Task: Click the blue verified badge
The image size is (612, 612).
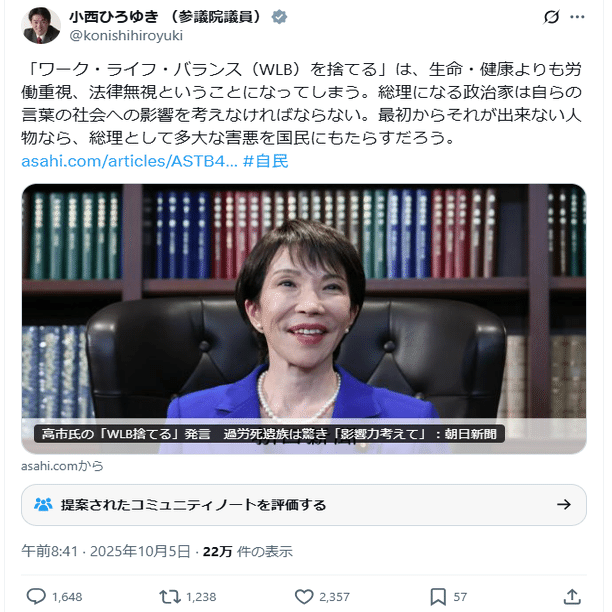Action: 279,17
